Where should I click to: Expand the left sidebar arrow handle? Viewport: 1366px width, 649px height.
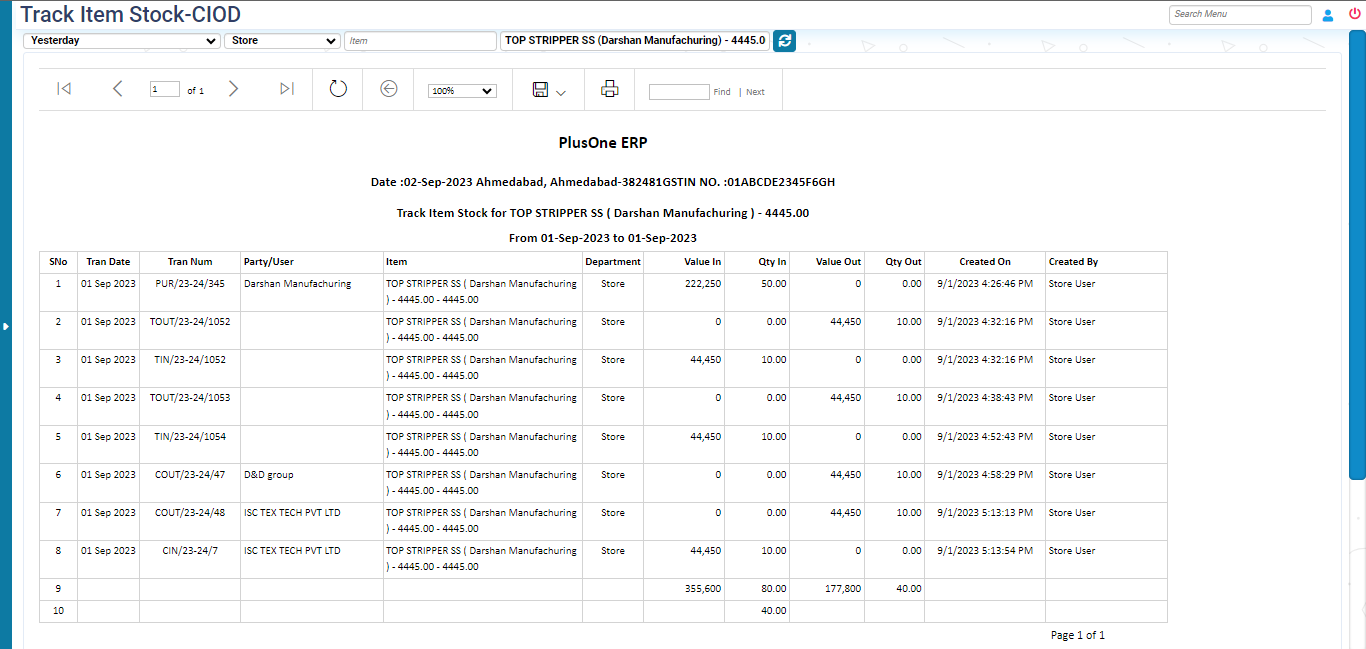tap(5, 326)
